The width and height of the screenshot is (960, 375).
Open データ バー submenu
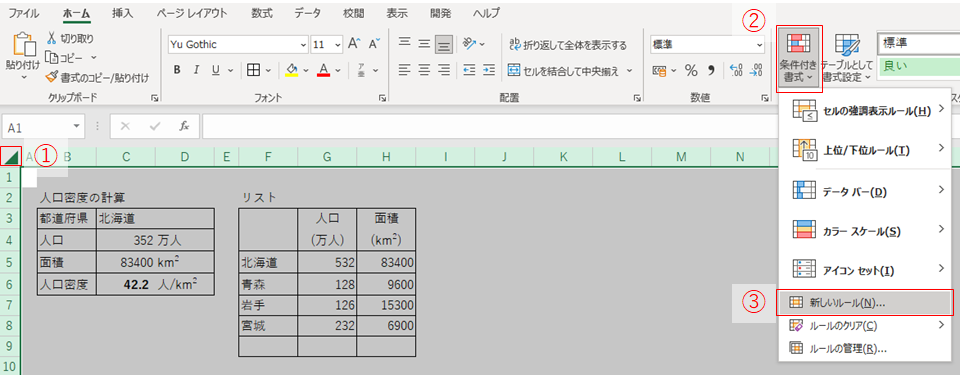(x=866, y=191)
